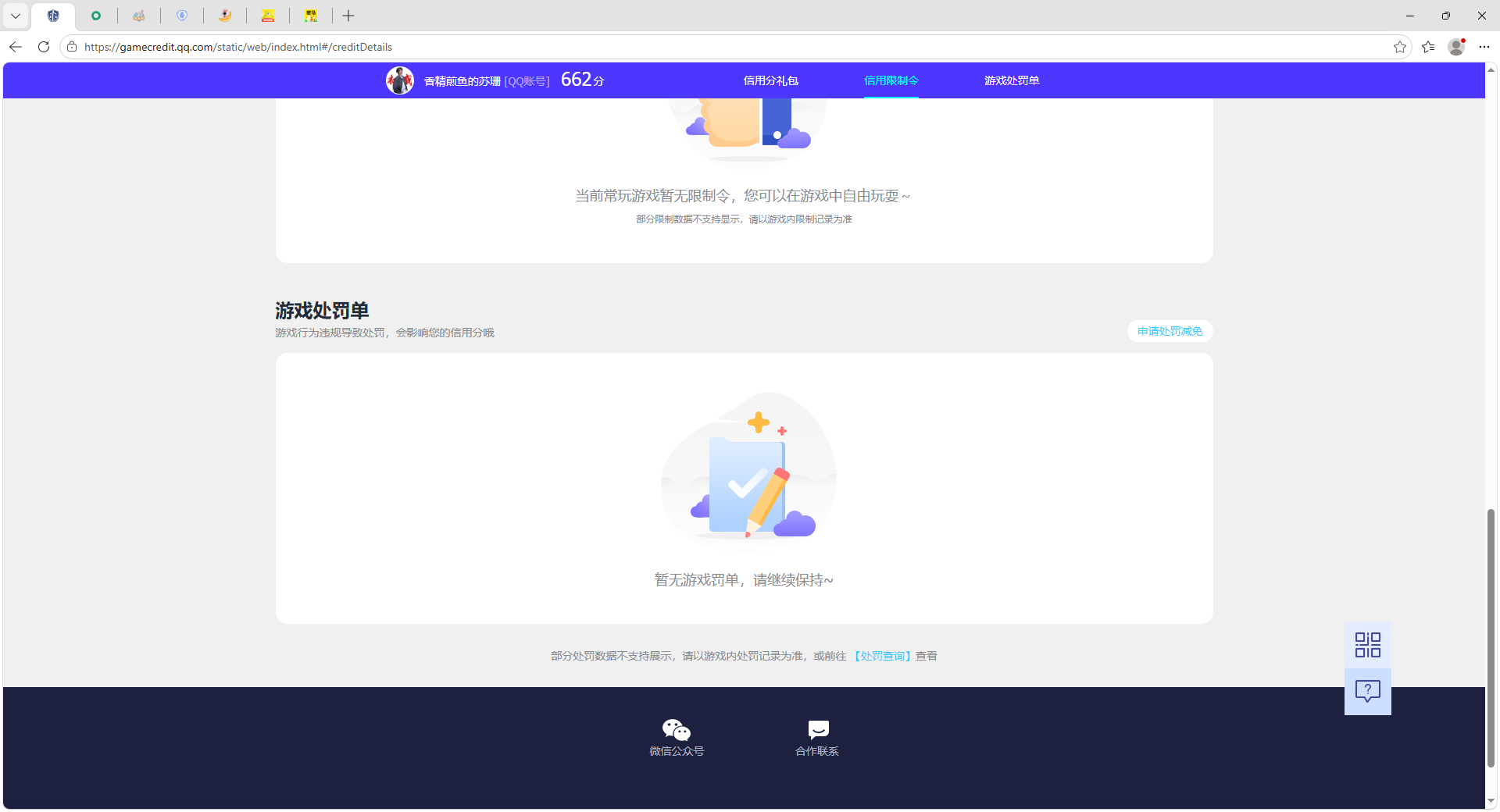Open the browser favorites list icon
Image resolution: width=1500 pixels, height=812 pixels.
(1428, 47)
